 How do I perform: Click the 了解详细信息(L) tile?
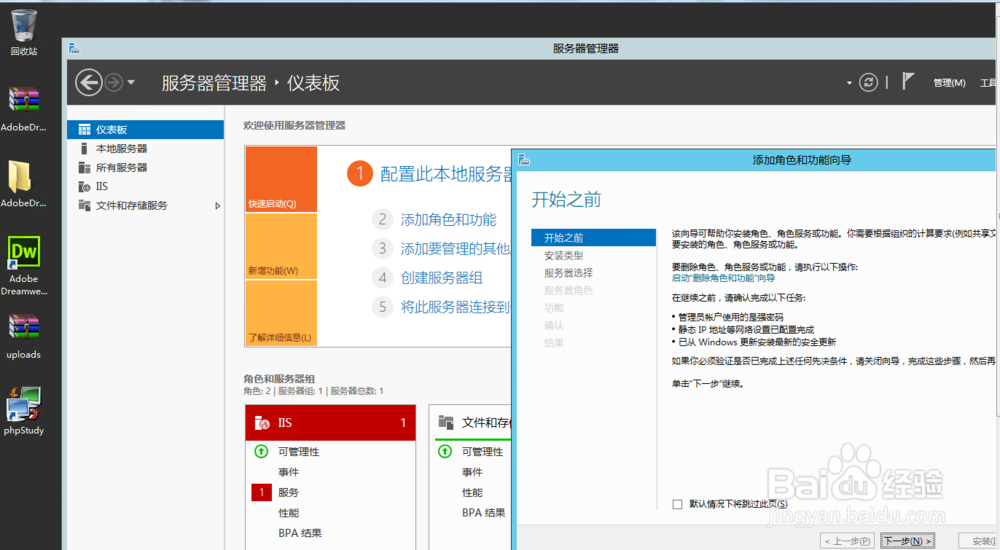pyautogui.click(x=281, y=313)
